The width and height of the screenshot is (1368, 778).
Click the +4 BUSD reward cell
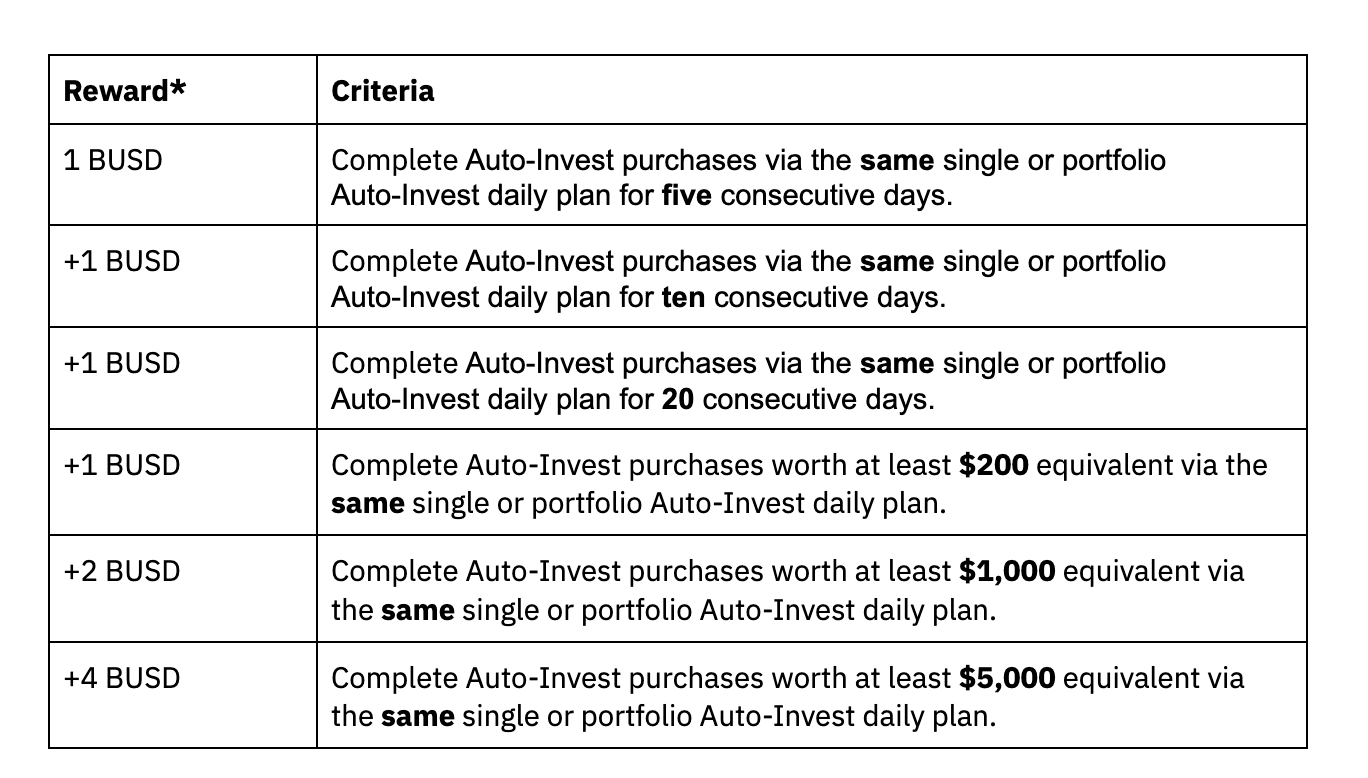[122, 678]
